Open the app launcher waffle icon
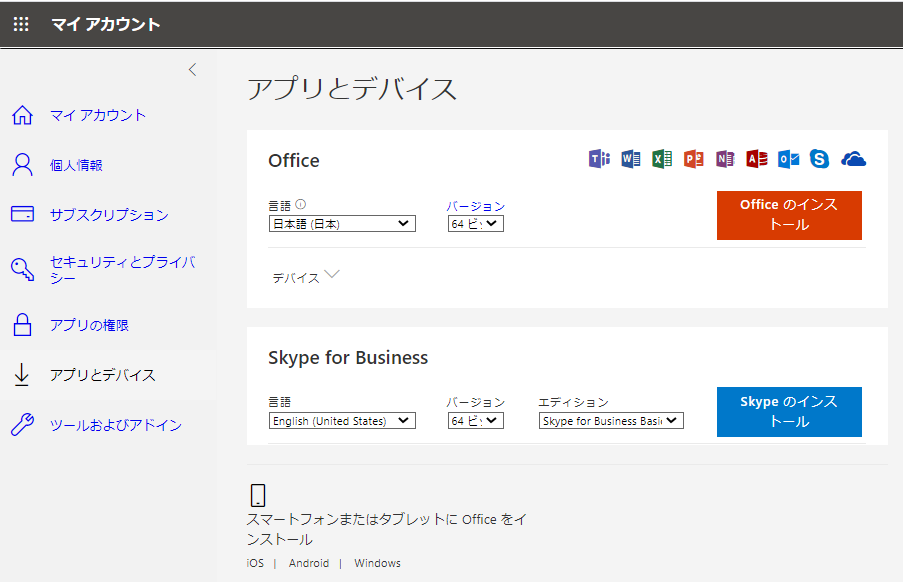 (21, 24)
